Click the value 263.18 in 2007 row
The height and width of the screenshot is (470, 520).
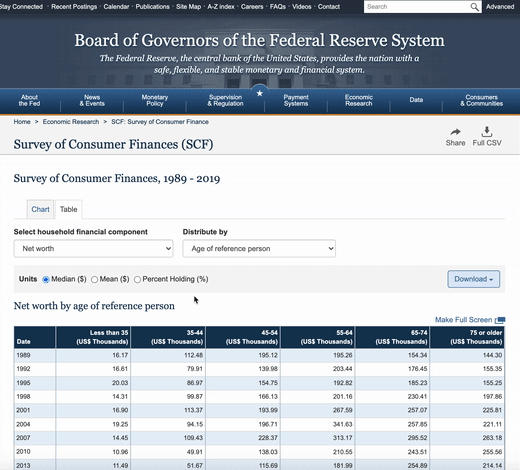point(492,438)
